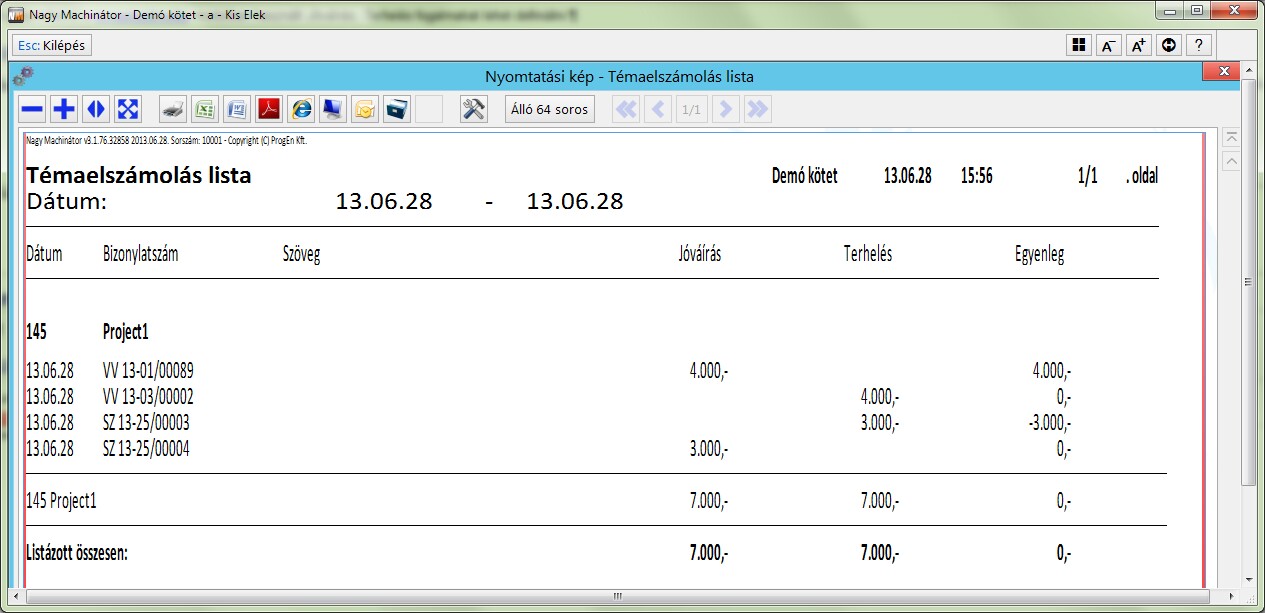Click the scroll-to-top arrow beside page
This screenshot has height=613, width=1265.
(x=1232, y=137)
